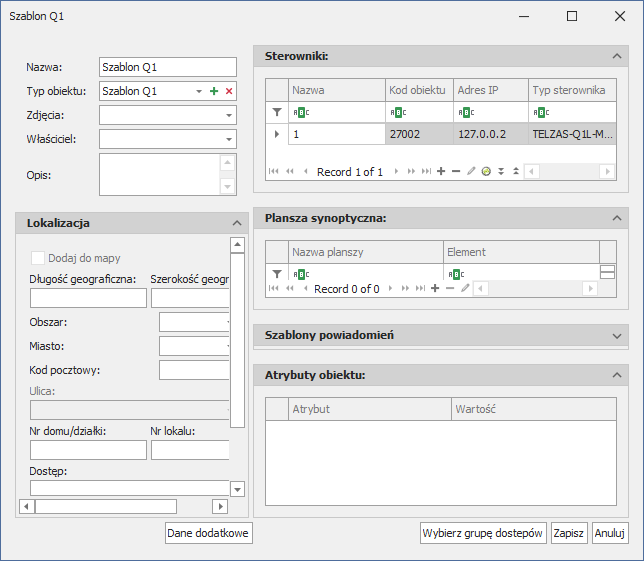This screenshot has width=644, height=561.
Task: Click Opis scroll down arrow
Action: [227, 187]
